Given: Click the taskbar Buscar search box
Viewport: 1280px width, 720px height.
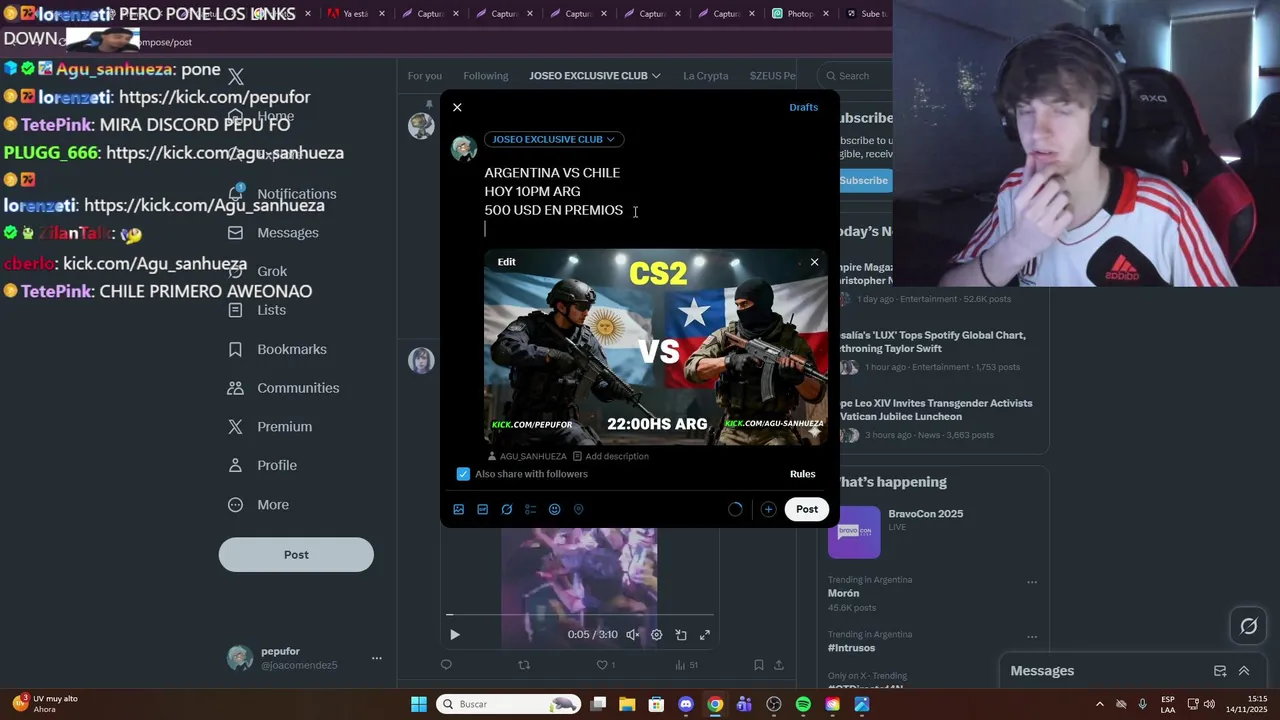Looking at the screenshot, I should 509,704.
